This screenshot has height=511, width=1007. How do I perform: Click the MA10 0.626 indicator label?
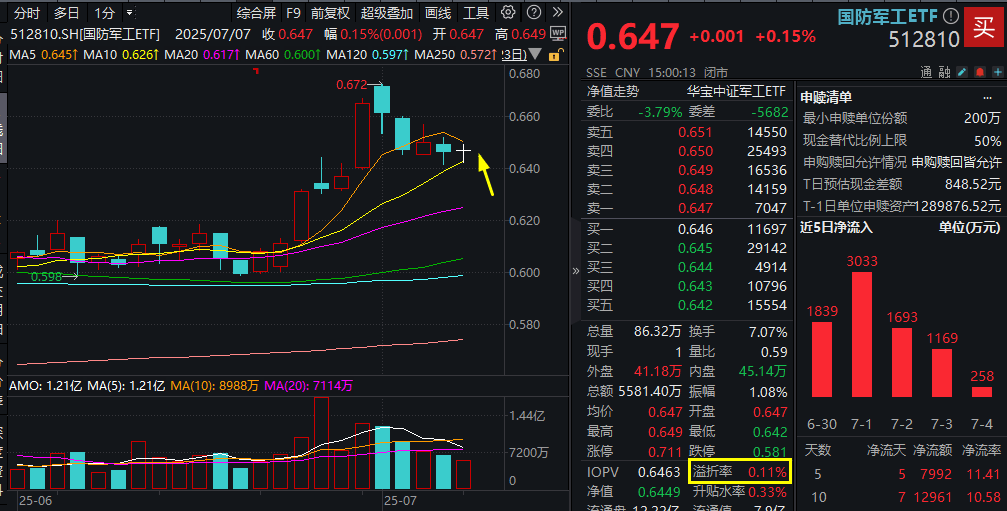121,55
